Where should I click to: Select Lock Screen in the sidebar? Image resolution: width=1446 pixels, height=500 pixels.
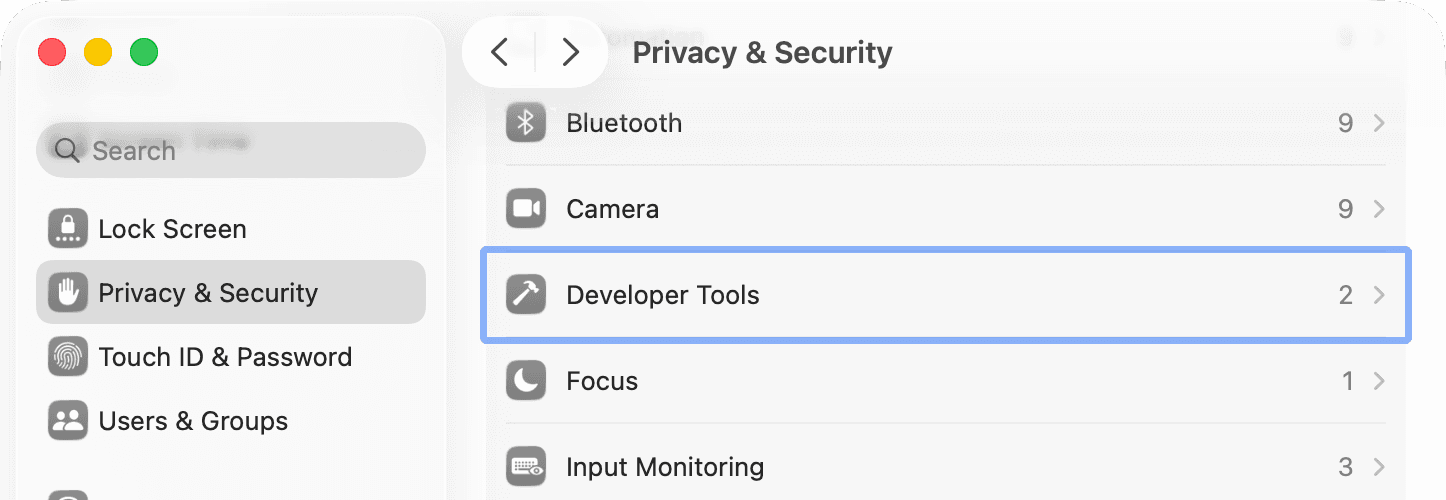[172, 229]
